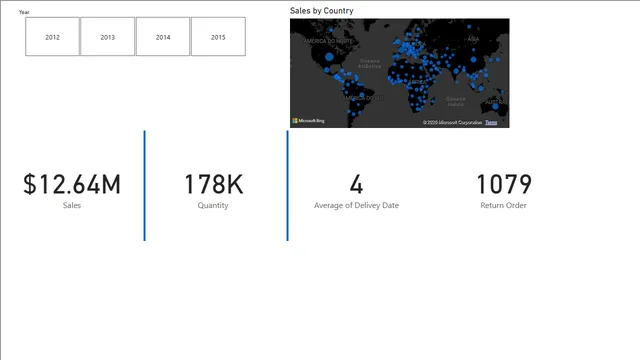Viewport: 640px width, 360px height.
Task: Click the Year slicer header label
Action: [24, 12]
